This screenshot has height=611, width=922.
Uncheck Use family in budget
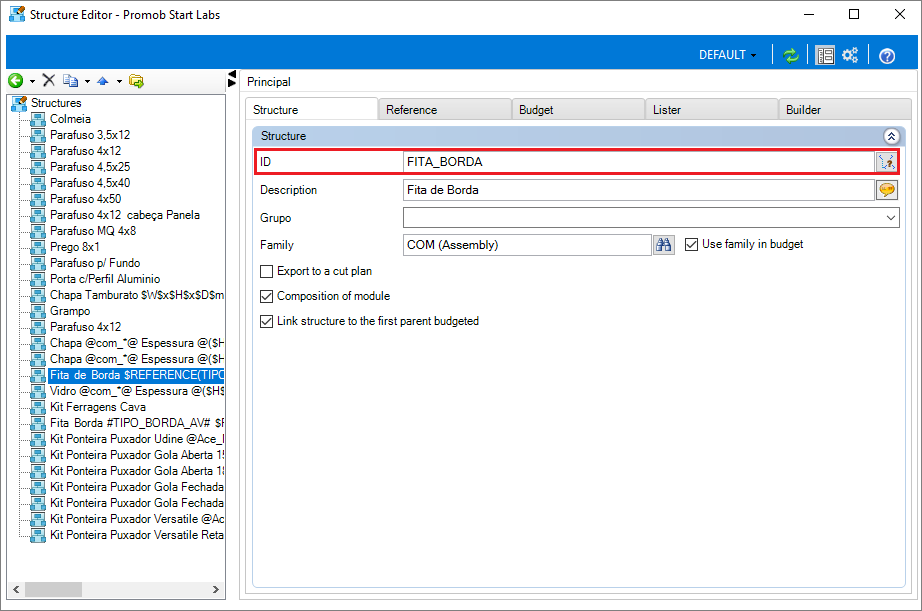point(692,244)
